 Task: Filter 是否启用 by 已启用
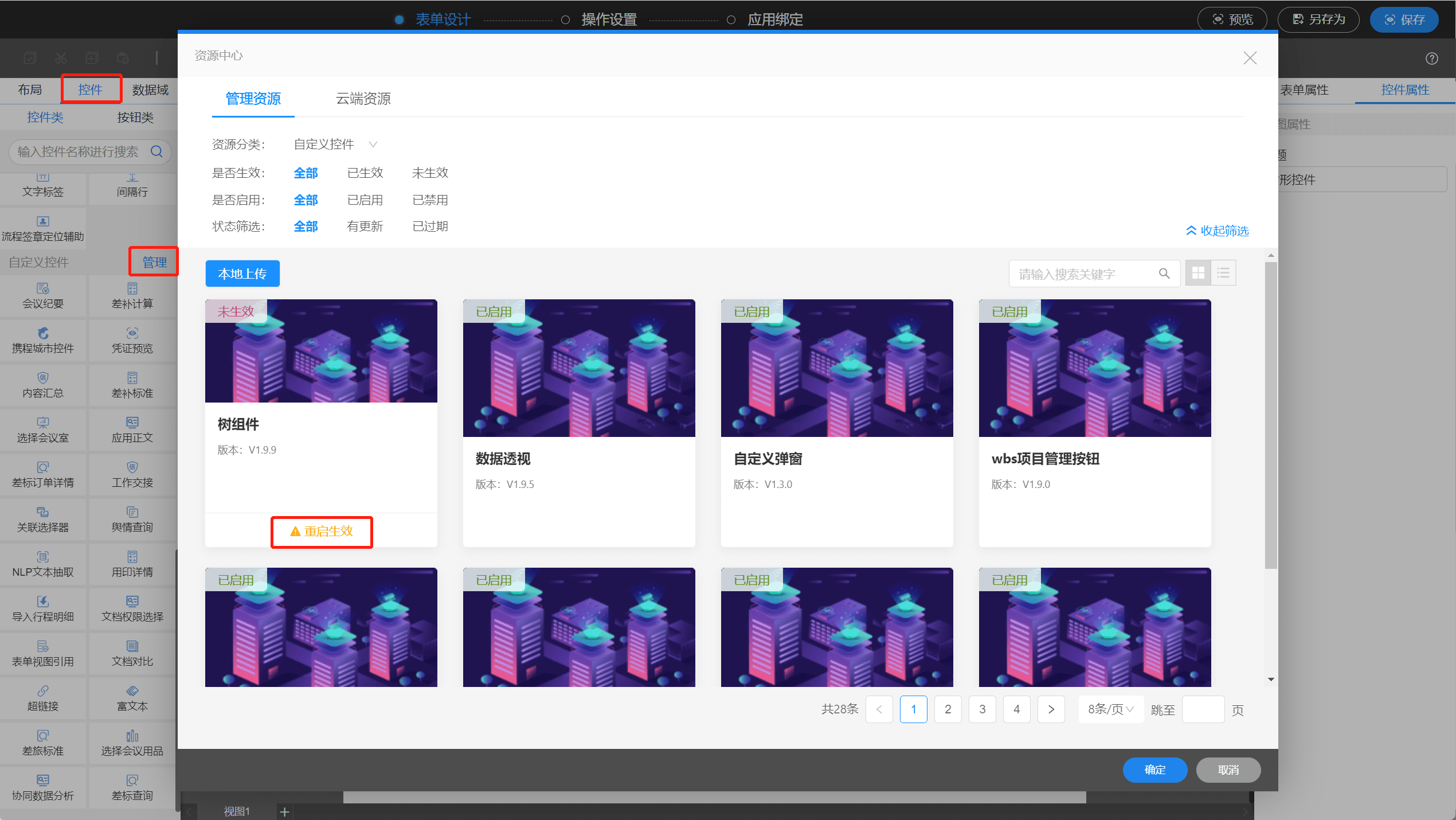tap(365, 200)
